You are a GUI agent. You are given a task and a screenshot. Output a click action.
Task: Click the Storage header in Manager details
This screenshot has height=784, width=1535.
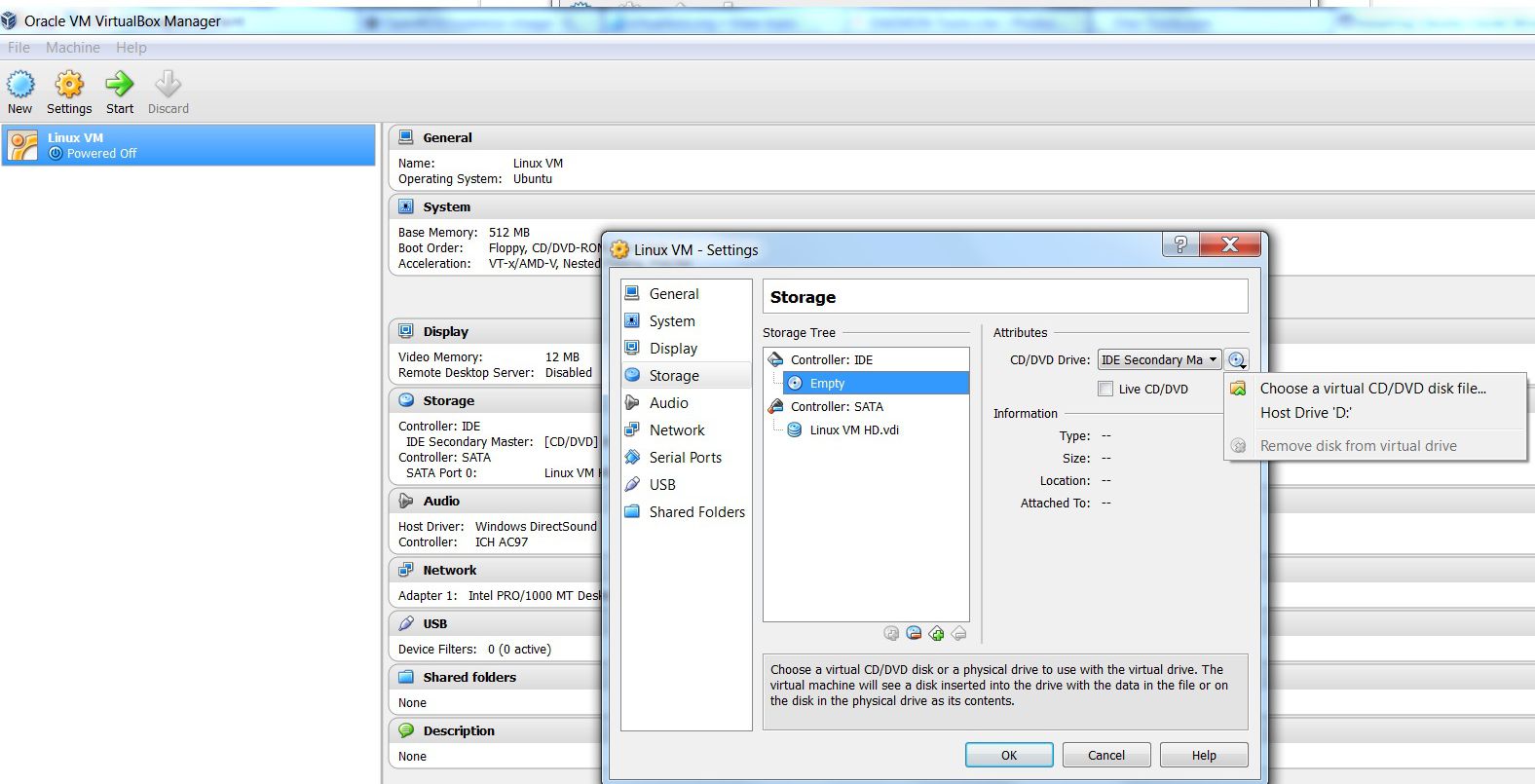pos(448,400)
